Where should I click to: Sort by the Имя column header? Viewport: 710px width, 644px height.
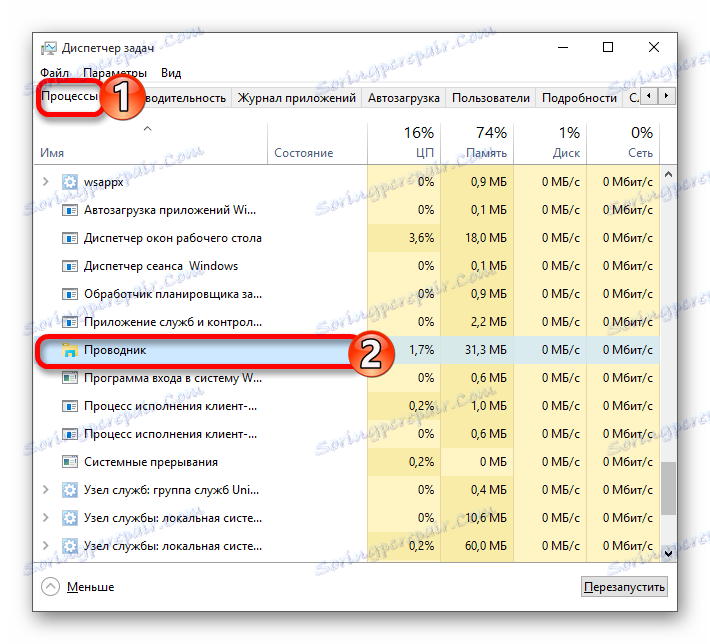click(52, 153)
